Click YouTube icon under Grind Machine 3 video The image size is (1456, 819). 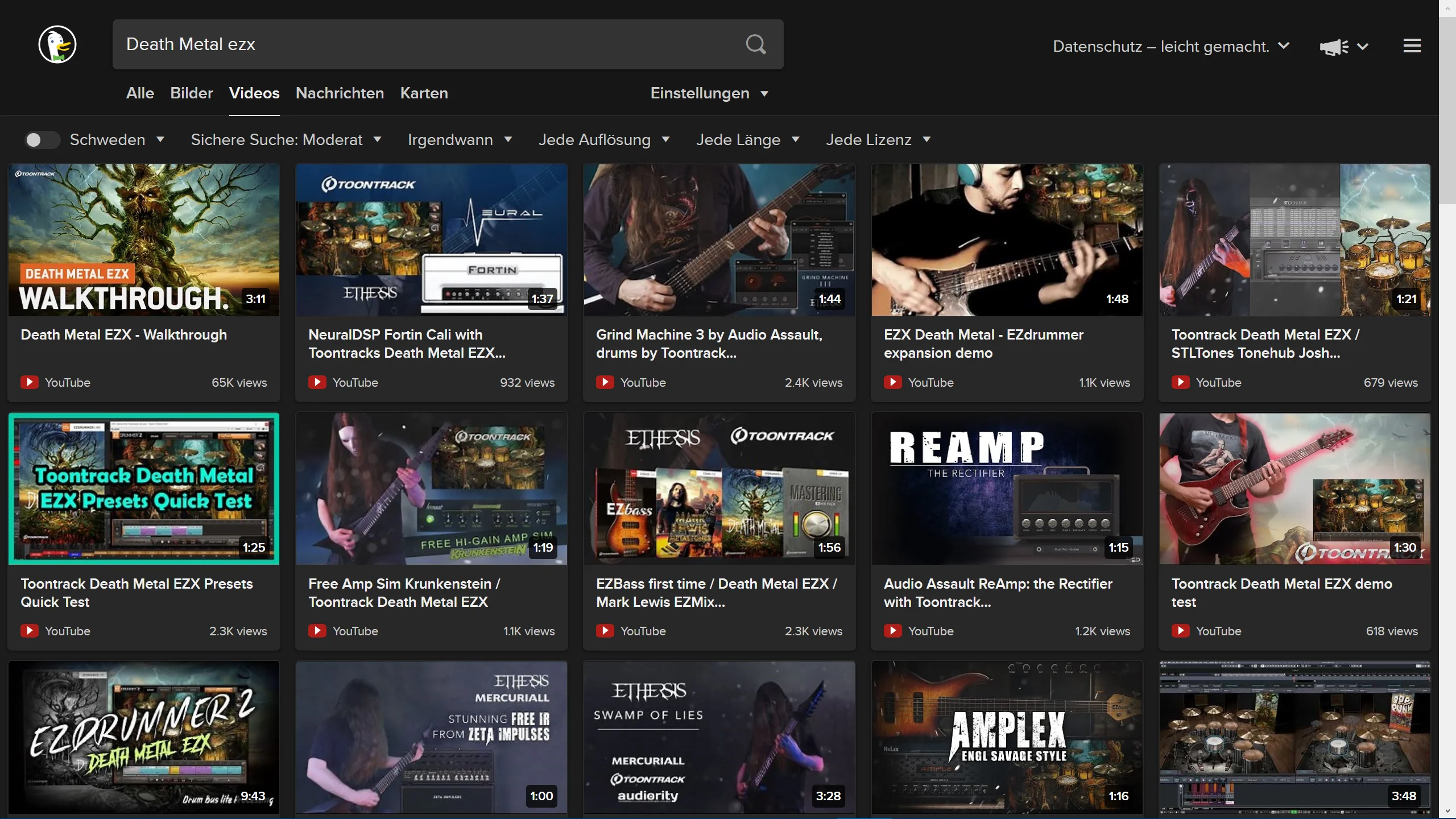(605, 382)
